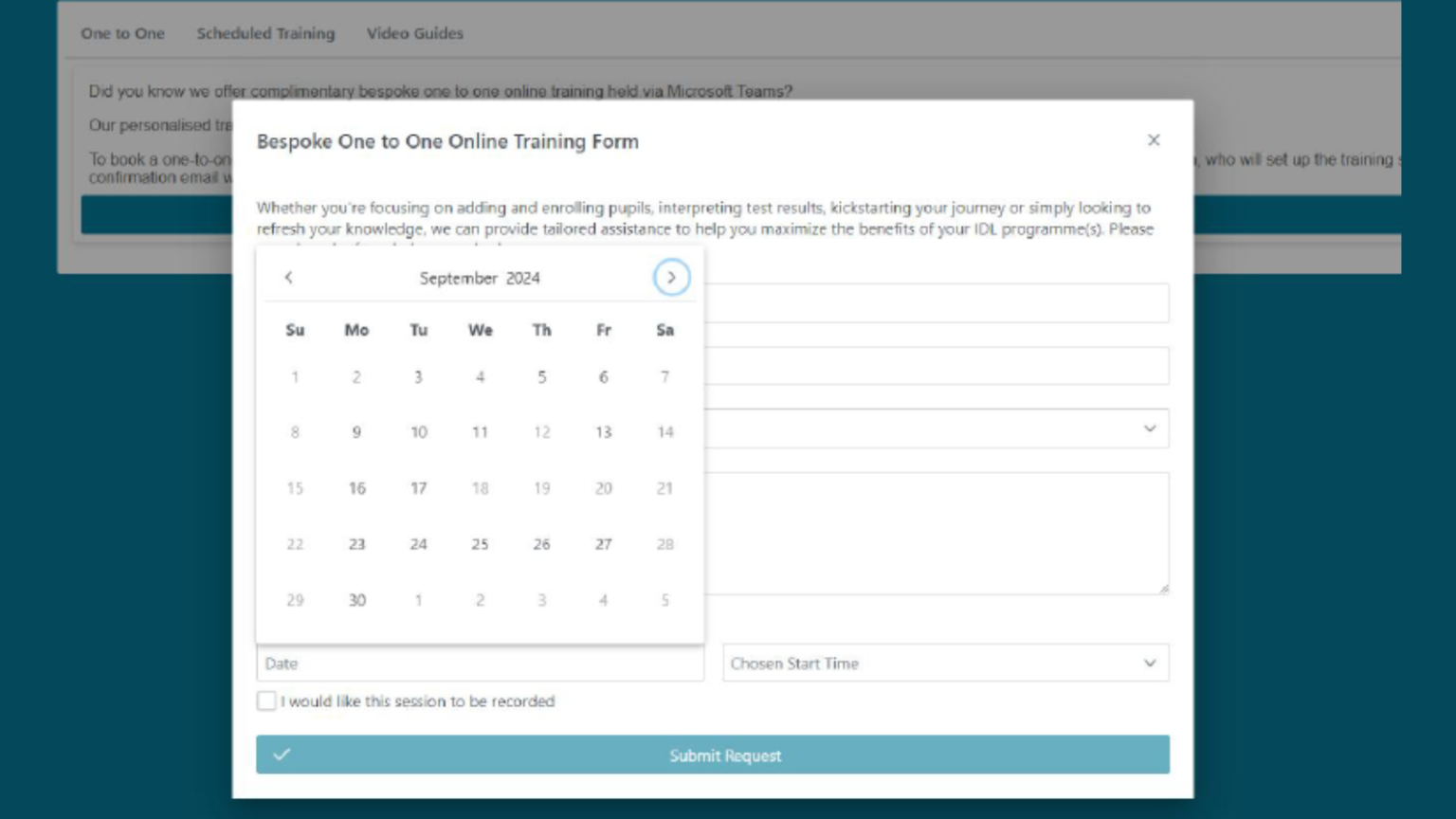The image size is (1456, 819).
Task: Switch to One to One tab
Action: 122,33
